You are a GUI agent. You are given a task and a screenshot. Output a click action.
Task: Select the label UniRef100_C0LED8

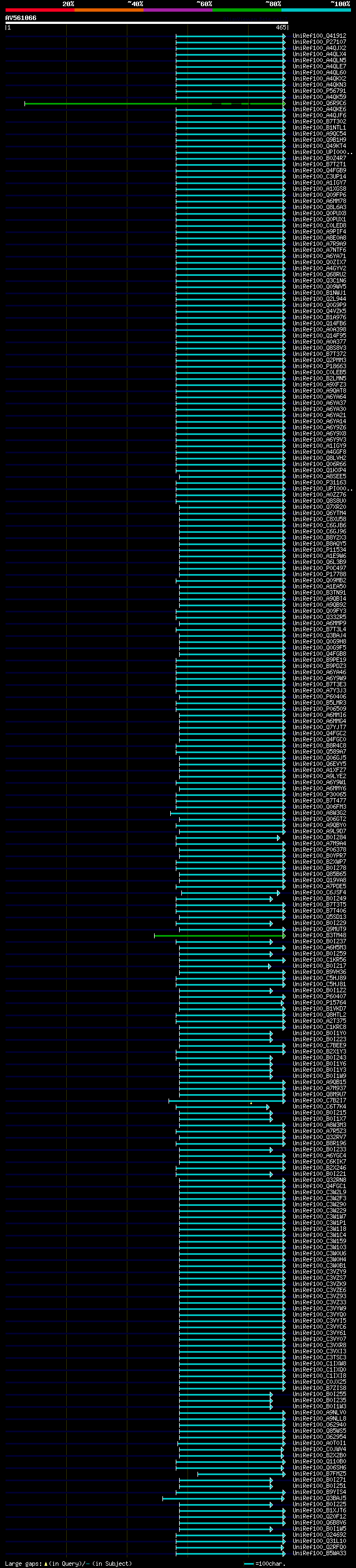319,226
